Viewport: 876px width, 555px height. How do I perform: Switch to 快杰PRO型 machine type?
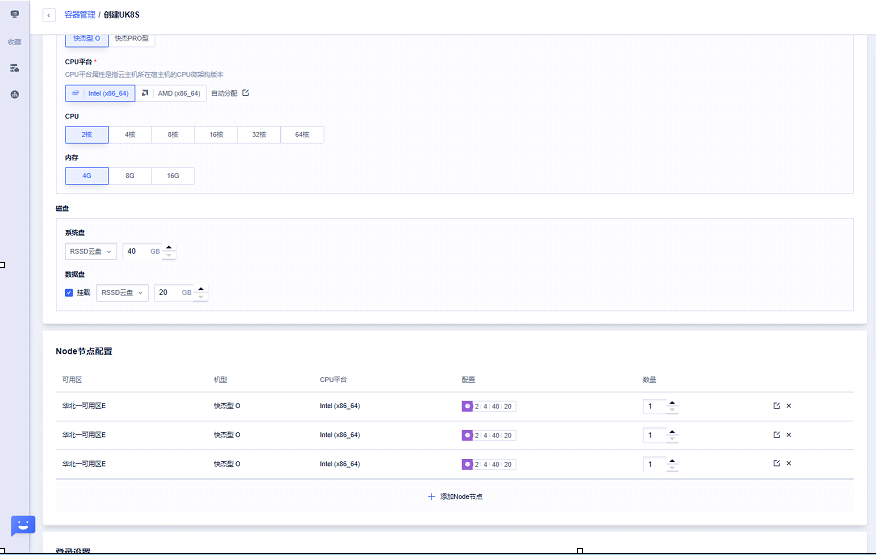(x=130, y=38)
